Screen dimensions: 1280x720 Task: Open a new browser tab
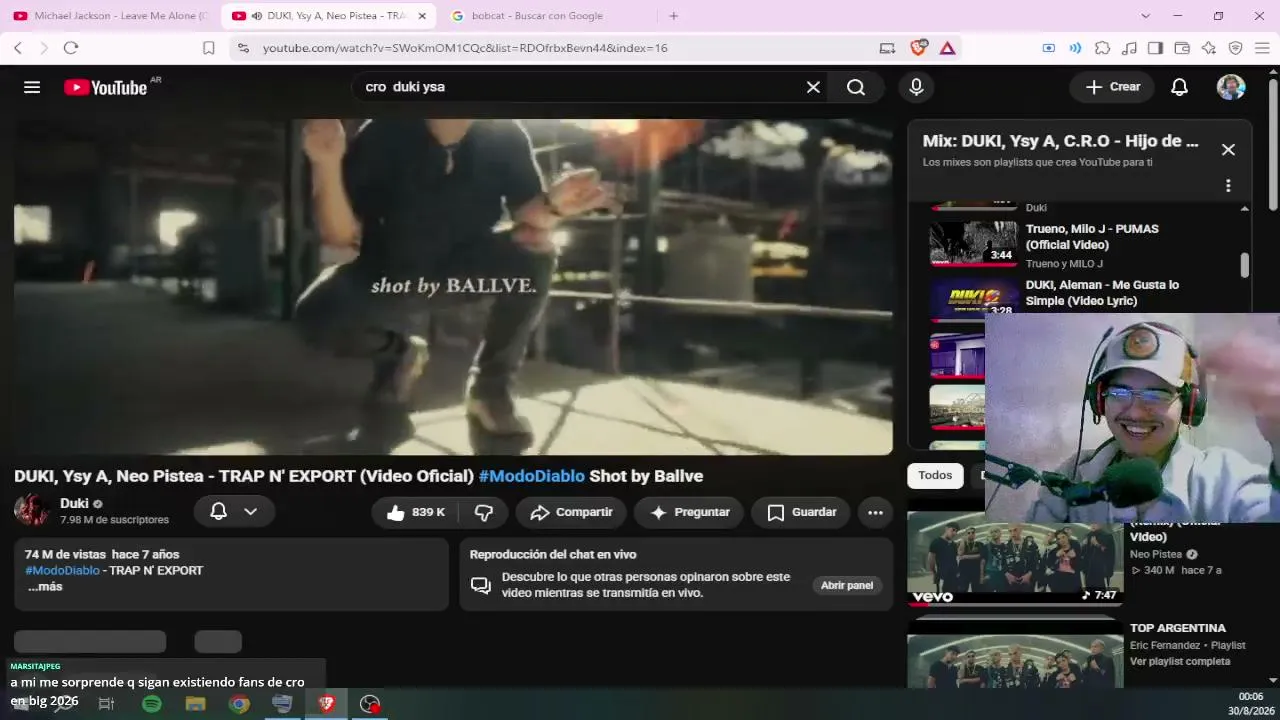point(674,16)
